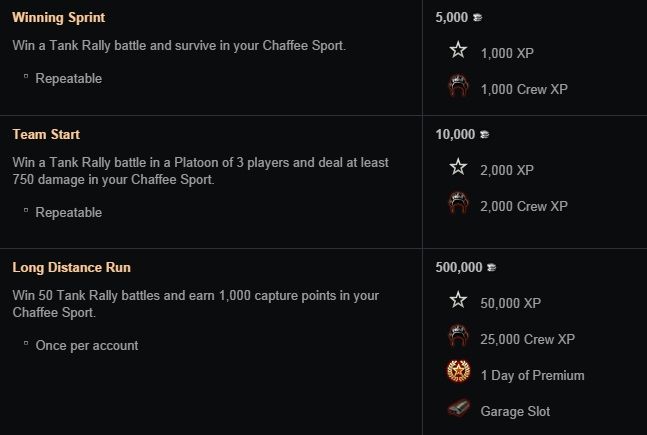Click the credits icon next to 10,000

coord(483,135)
